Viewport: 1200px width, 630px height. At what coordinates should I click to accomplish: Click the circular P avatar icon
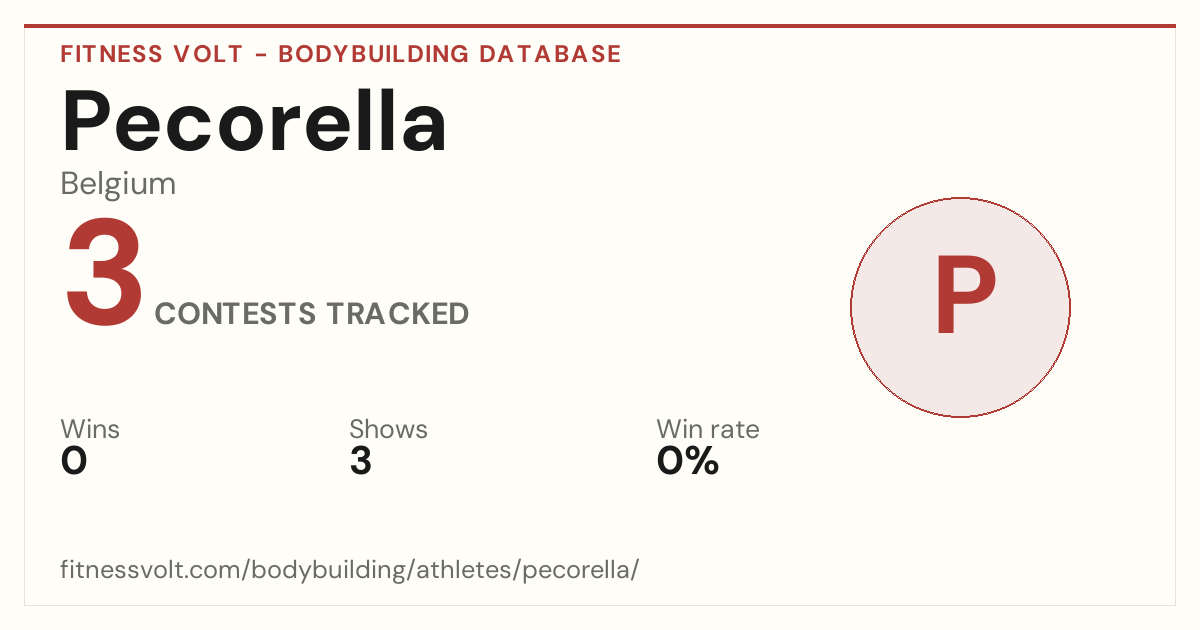point(960,307)
